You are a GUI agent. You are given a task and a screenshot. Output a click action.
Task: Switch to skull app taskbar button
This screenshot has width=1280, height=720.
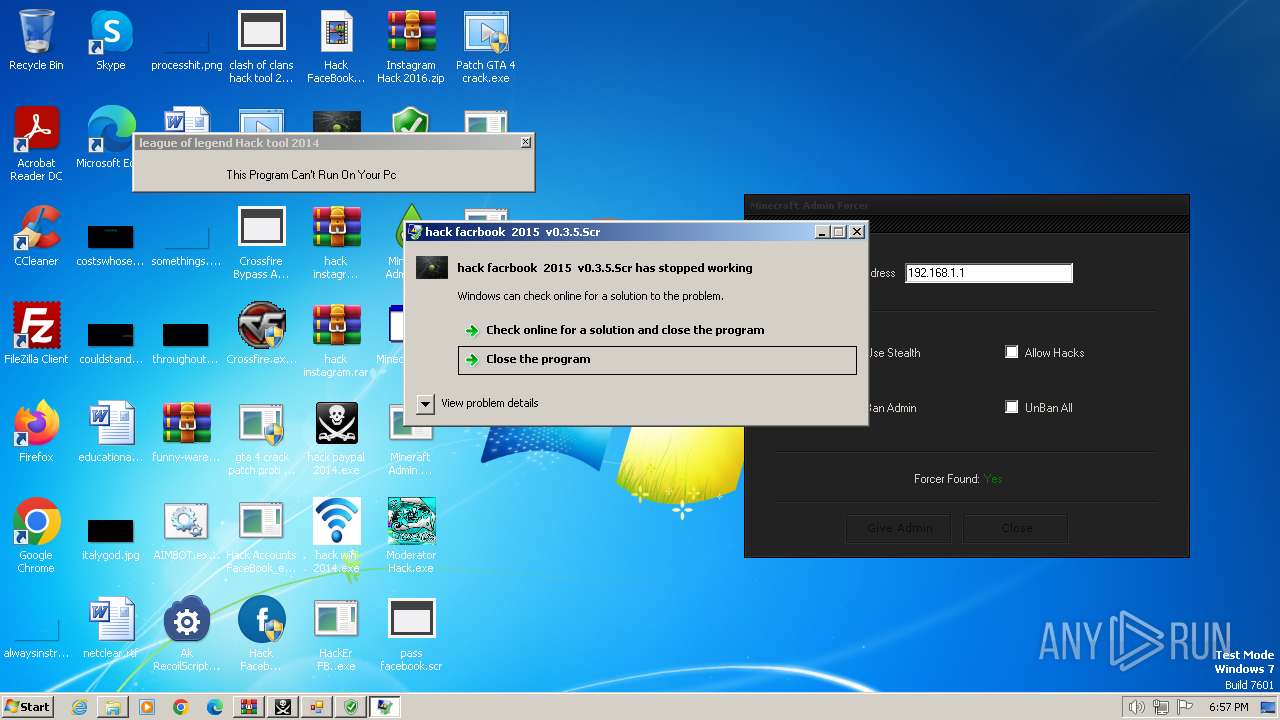pyautogui.click(x=283, y=707)
